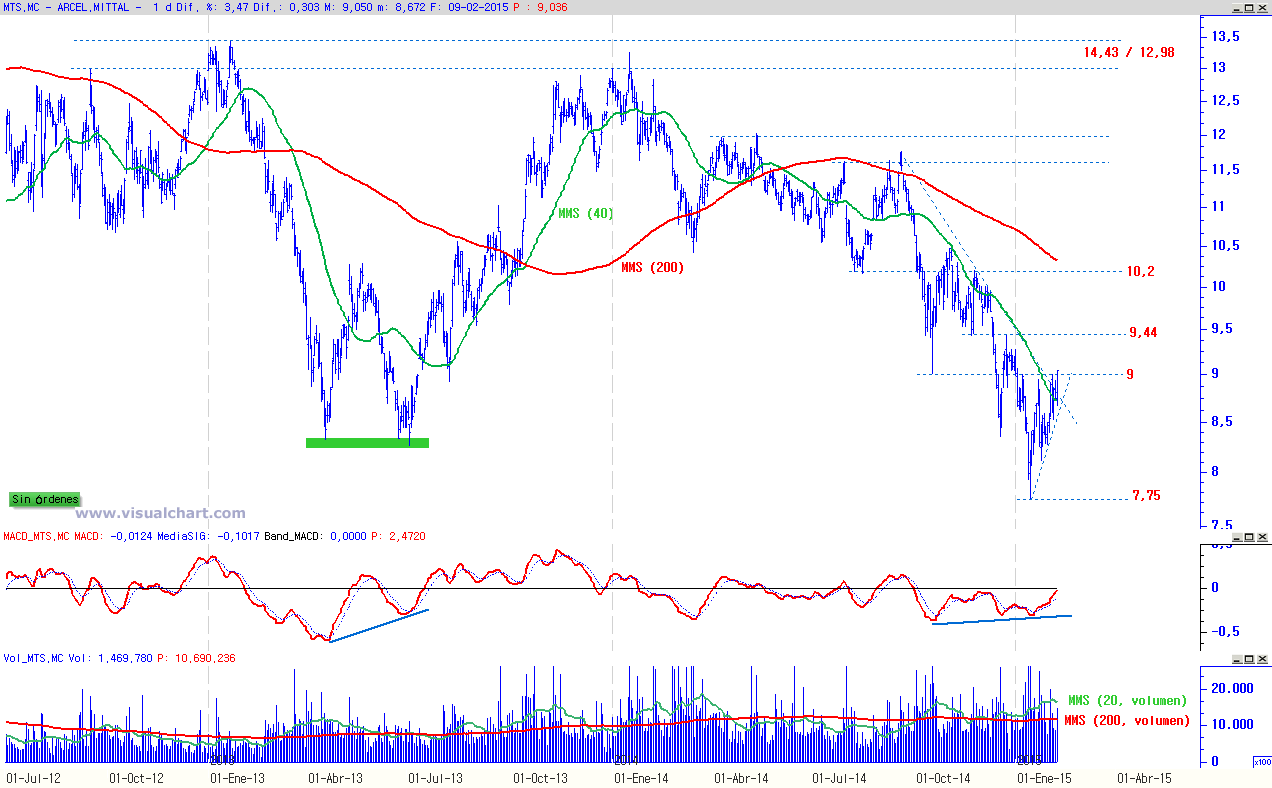Select the red 9 price level label
1272x788 pixels.
1130,374
